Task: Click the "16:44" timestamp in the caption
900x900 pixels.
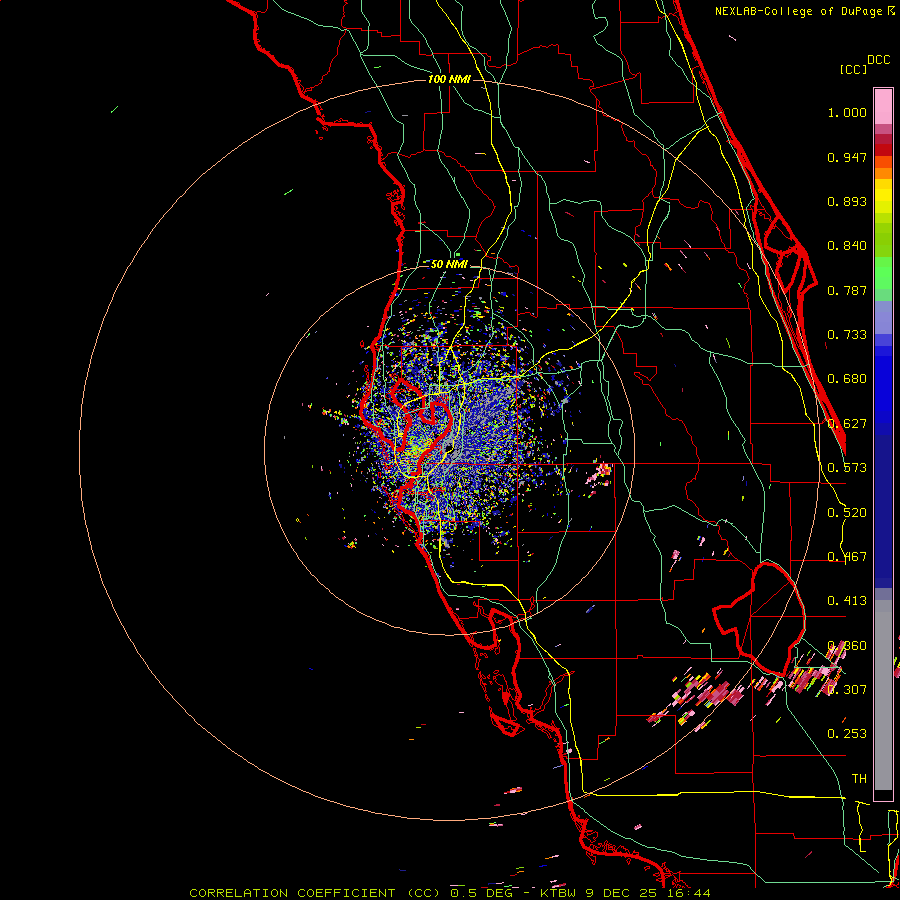Action: 689,893
